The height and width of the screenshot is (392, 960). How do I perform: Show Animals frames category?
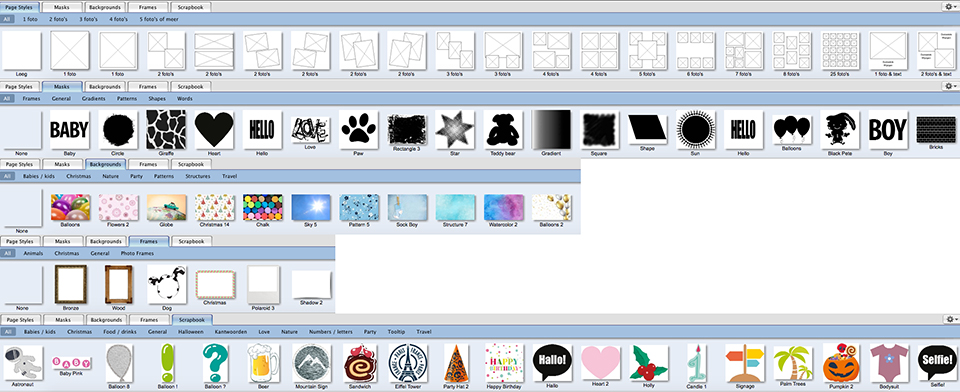[x=34, y=253]
